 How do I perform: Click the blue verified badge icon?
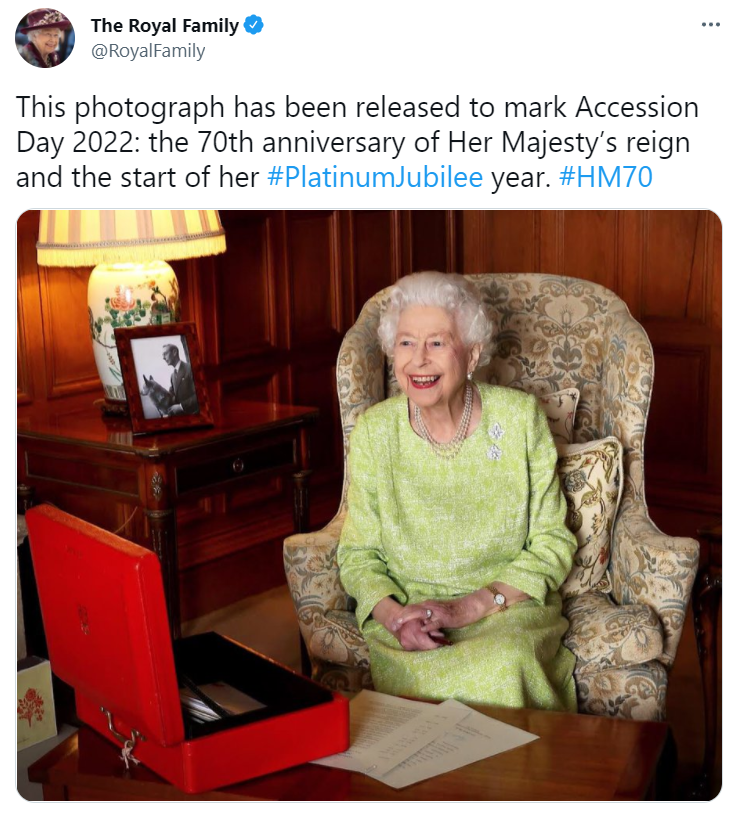(253, 25)
